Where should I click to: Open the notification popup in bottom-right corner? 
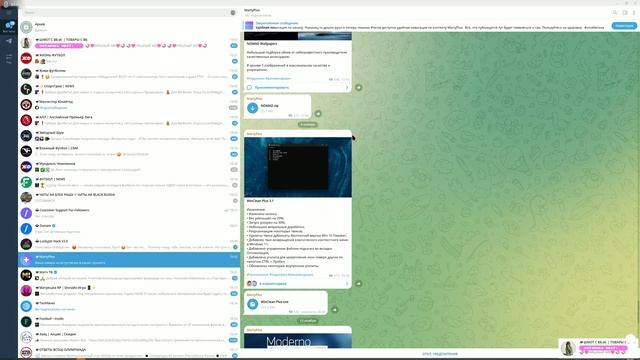[x=598, y=347]
